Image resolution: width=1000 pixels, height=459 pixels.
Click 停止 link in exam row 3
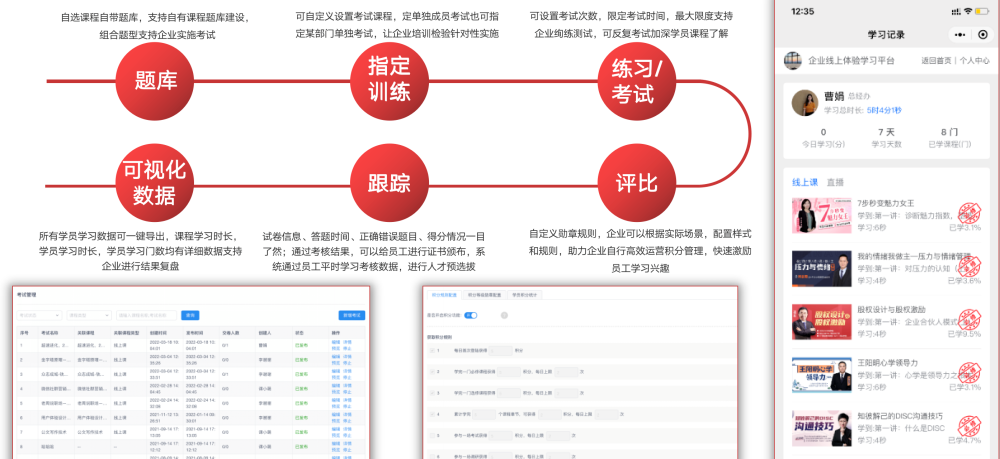pos(347,377)
